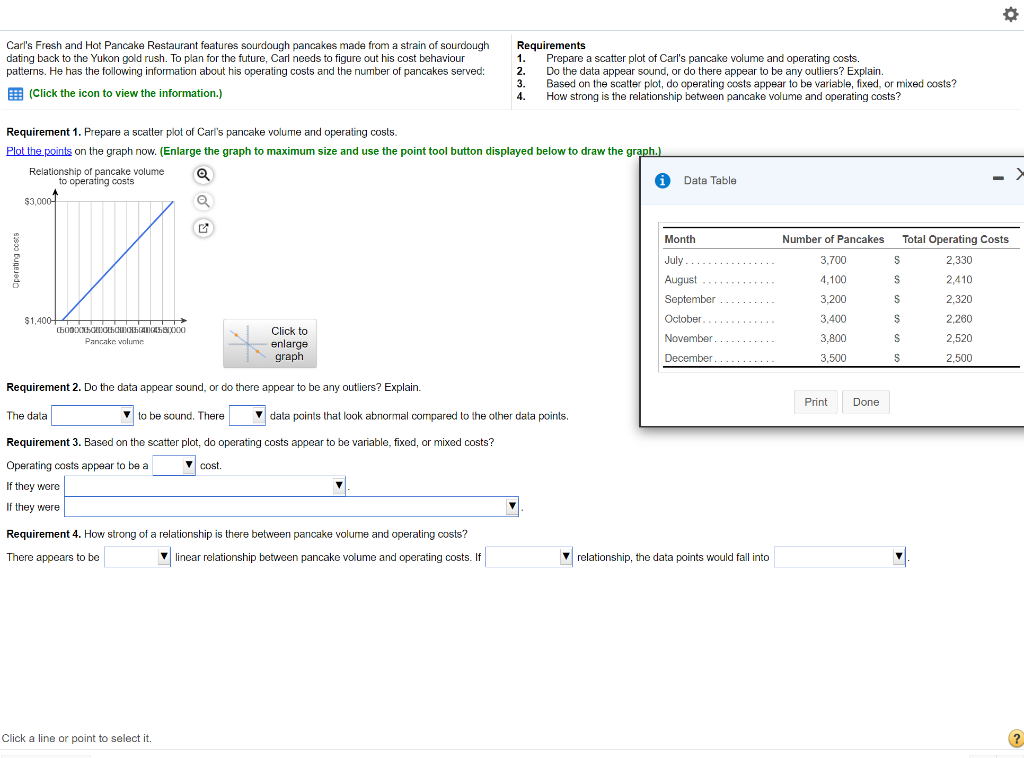Click the 'Total Operating Costs' header
Image resolution: width=1024 pixels, height=758 pixels.
point(955,239)
